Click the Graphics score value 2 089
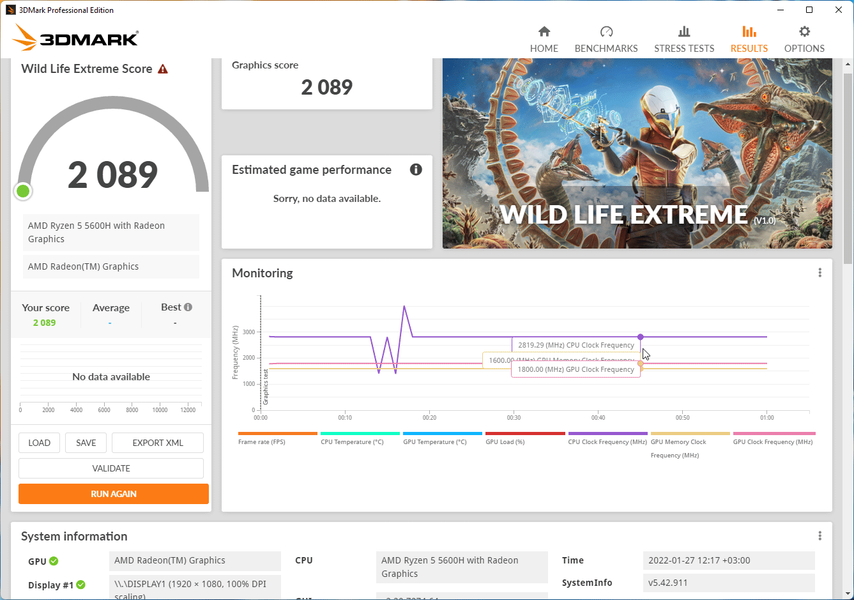This screenshot has width=854, height=600. point(327,87)
